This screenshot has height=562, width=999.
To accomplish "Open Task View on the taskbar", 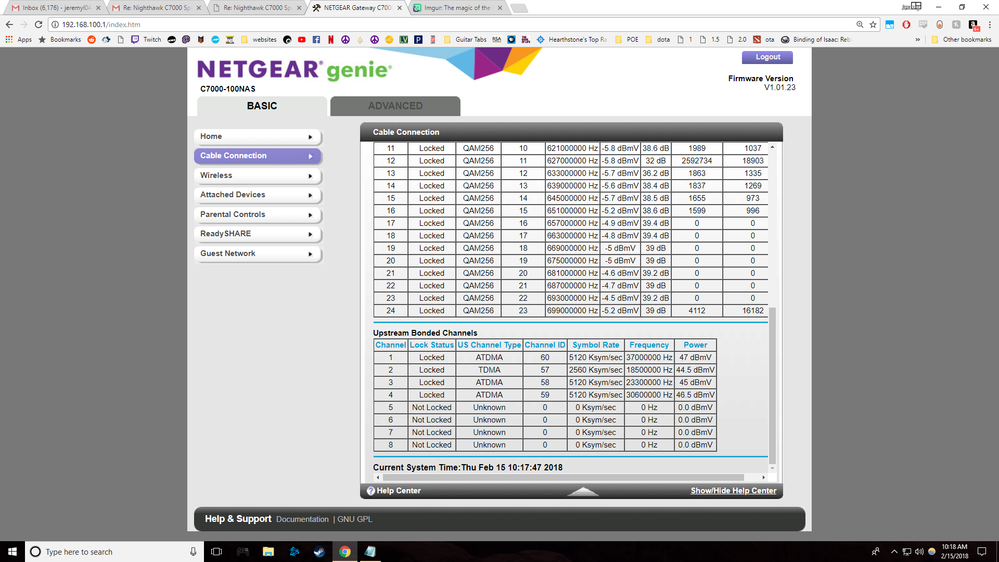I will (216, 551).
